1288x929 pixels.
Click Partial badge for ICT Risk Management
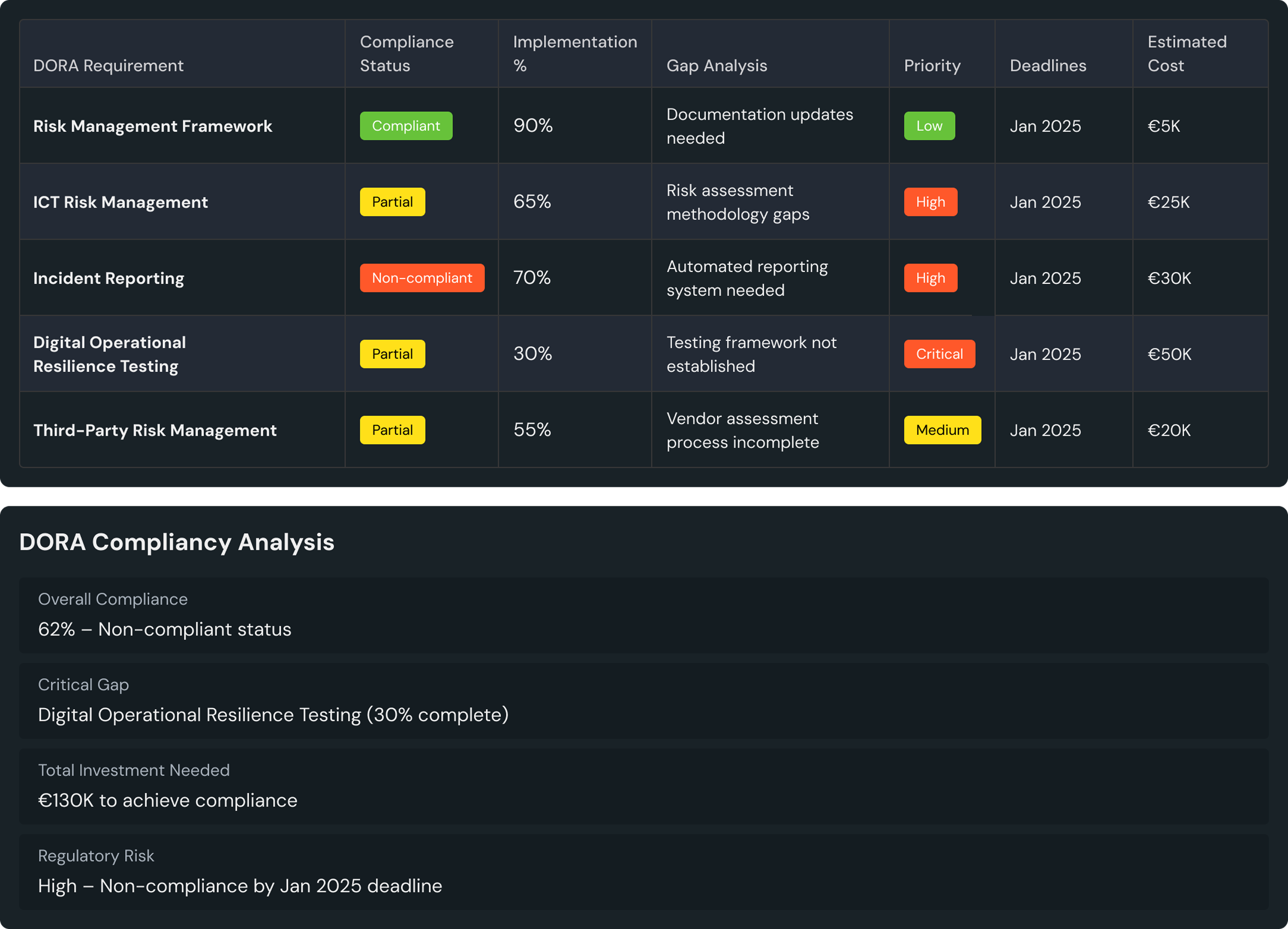point(392,202)
